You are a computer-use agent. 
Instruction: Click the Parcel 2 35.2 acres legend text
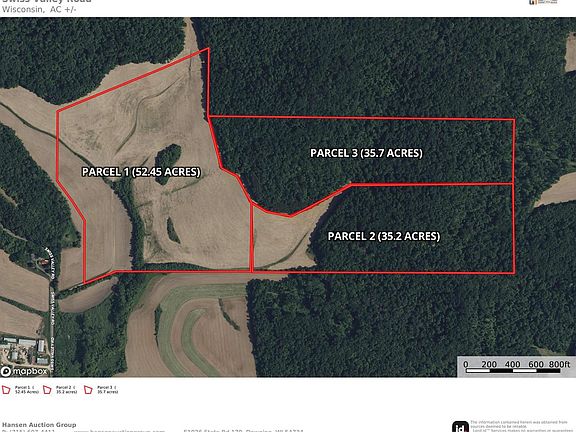coord(66,390)
